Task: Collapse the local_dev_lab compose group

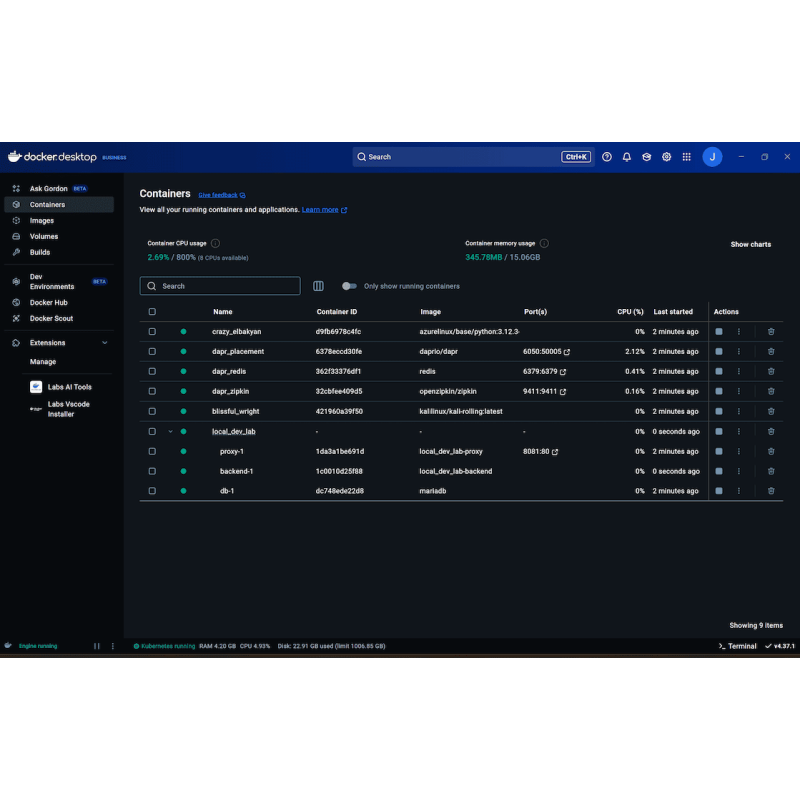Action: 170,432
